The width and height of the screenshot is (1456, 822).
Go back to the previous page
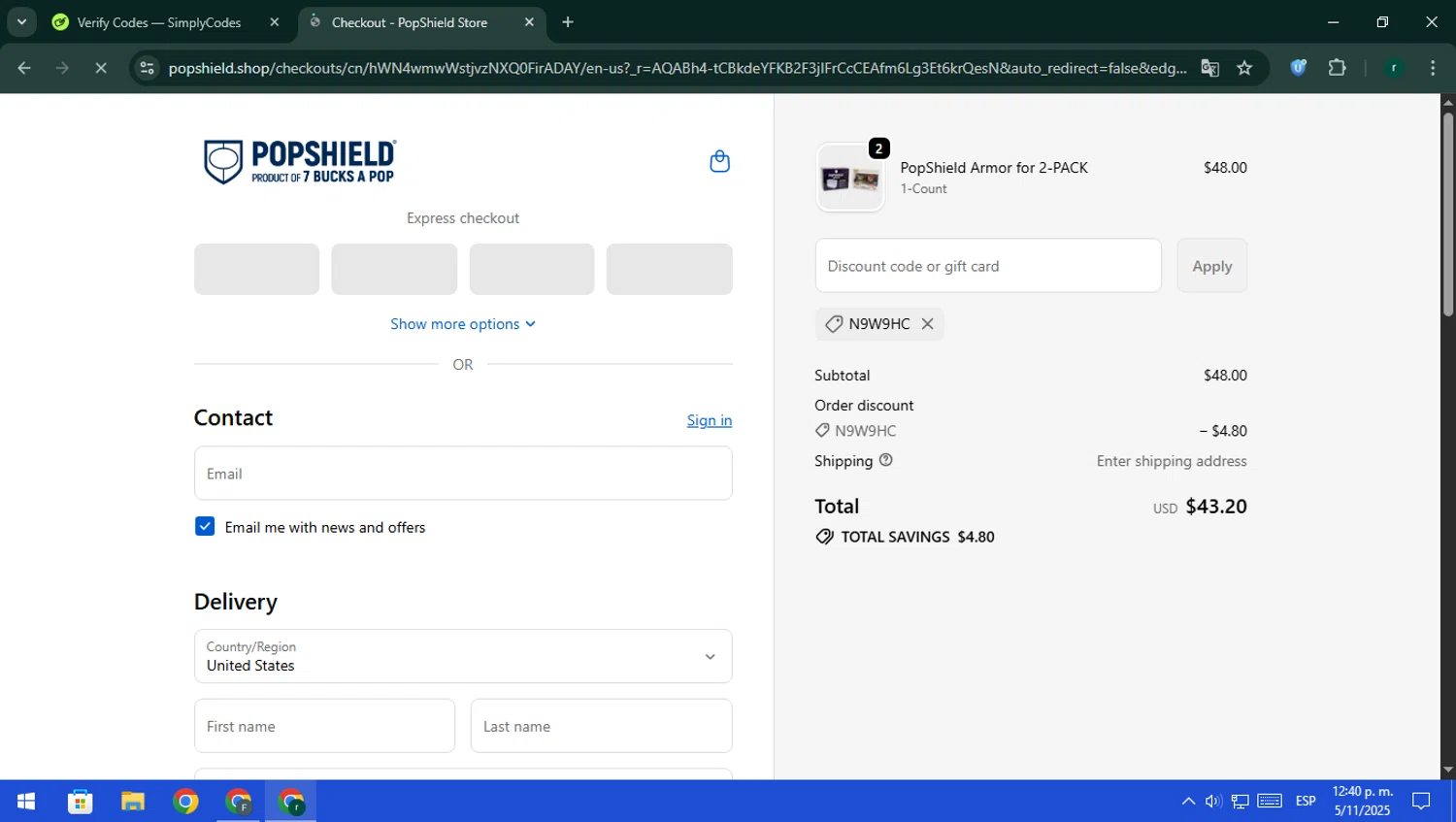pos(24,68)
